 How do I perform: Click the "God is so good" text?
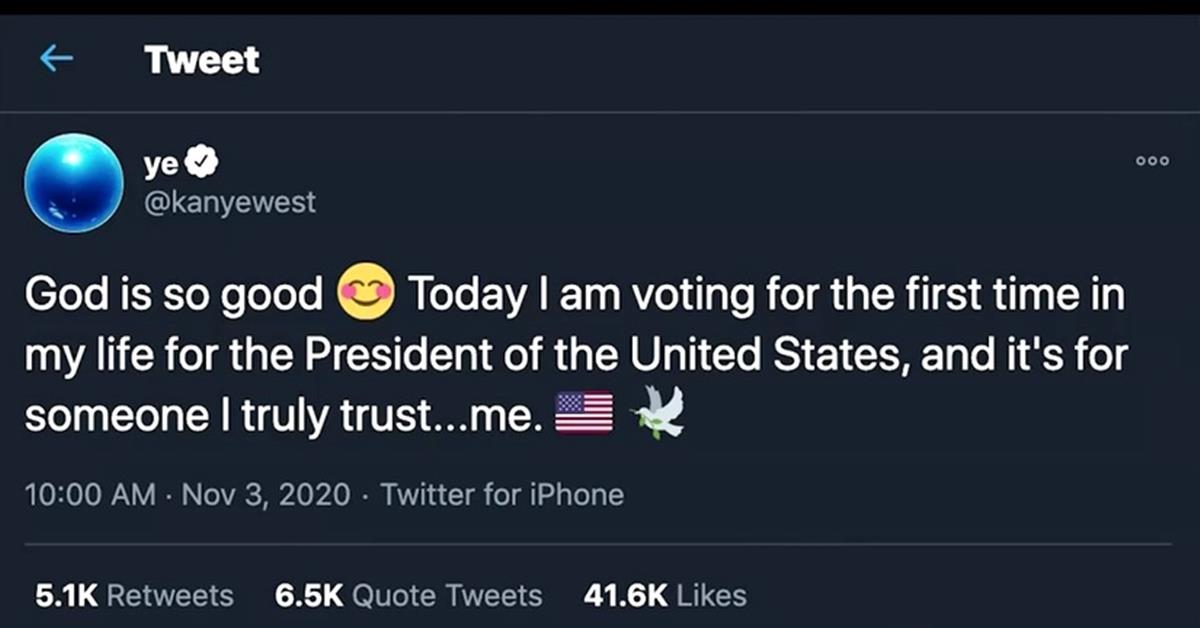pyautogui.click(x=173, y=295)
